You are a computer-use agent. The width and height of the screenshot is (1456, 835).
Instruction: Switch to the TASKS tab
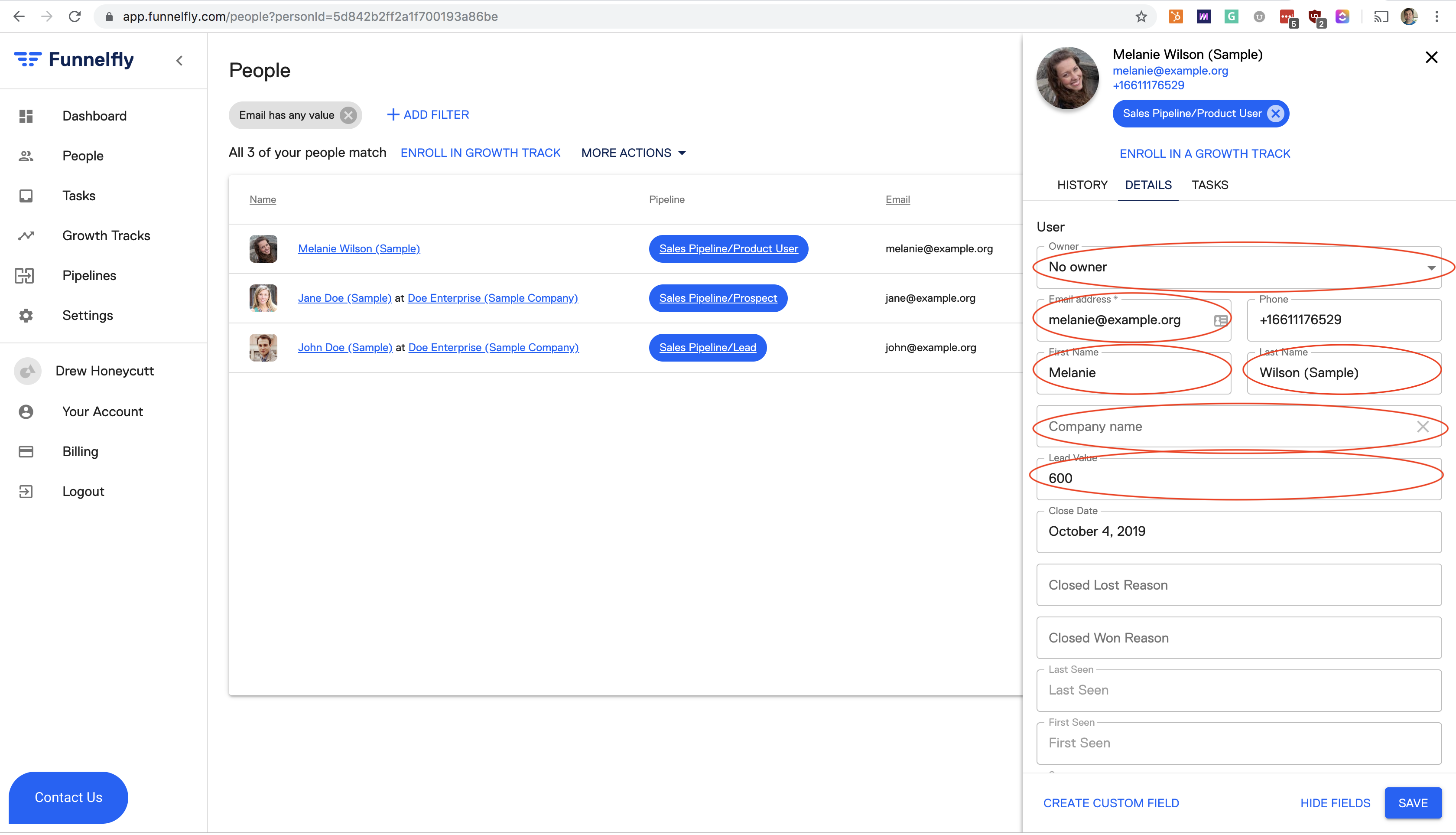tap(1209, 185)
